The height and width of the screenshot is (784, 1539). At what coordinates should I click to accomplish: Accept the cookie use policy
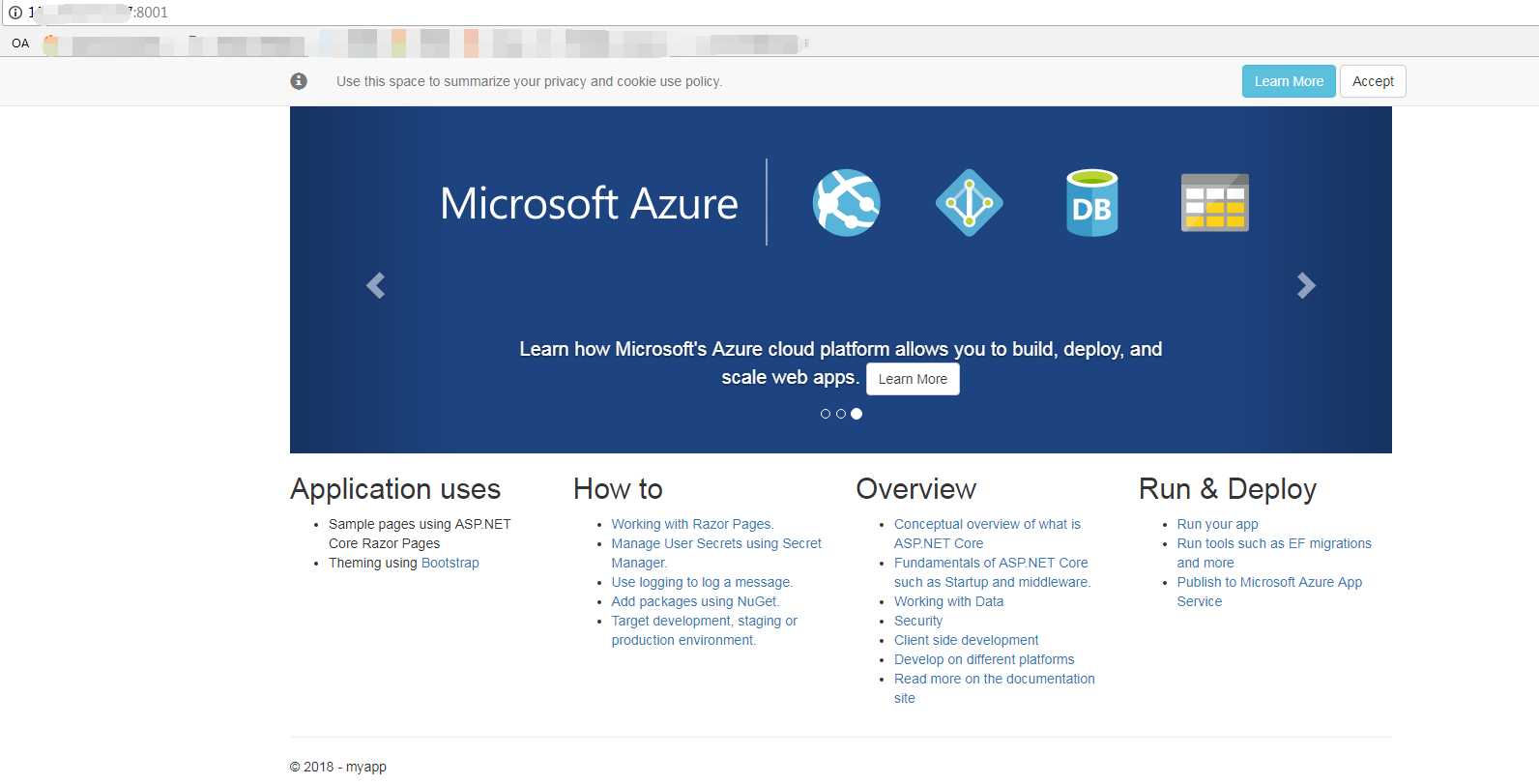pyautogui.click(x=1373, y=81)
